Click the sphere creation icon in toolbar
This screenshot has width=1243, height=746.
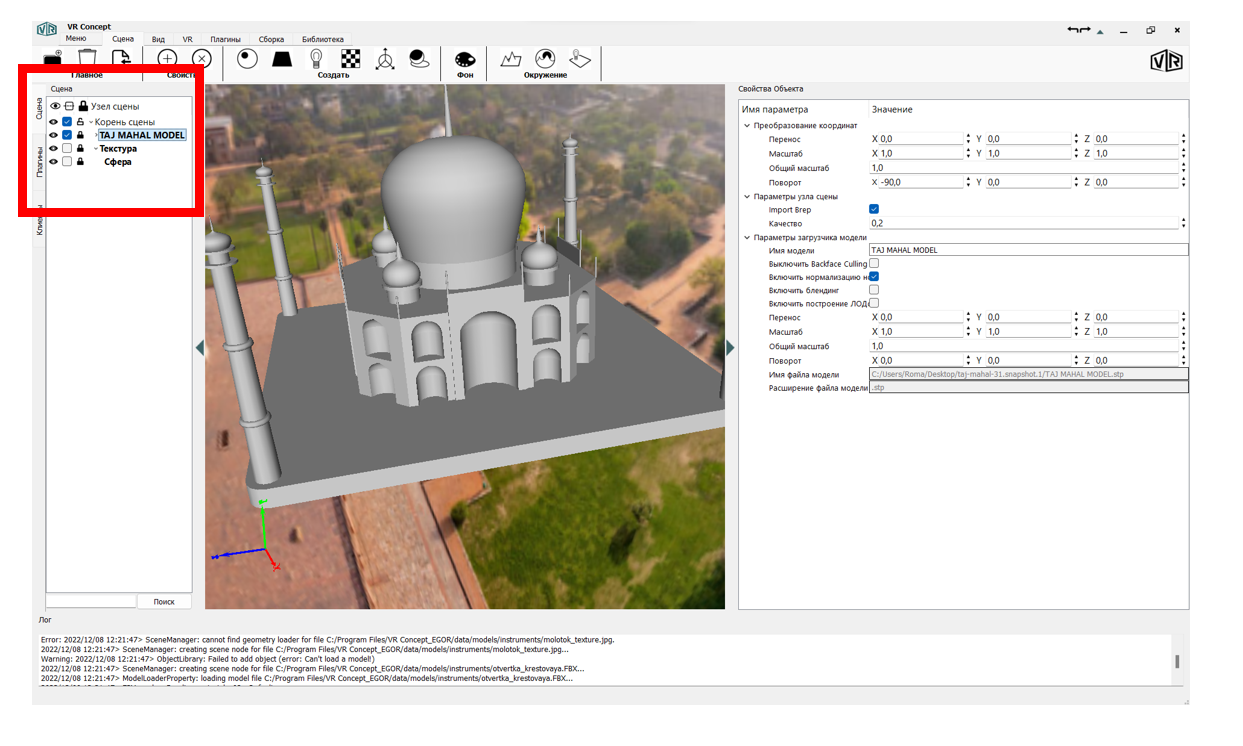click(247, 59)
